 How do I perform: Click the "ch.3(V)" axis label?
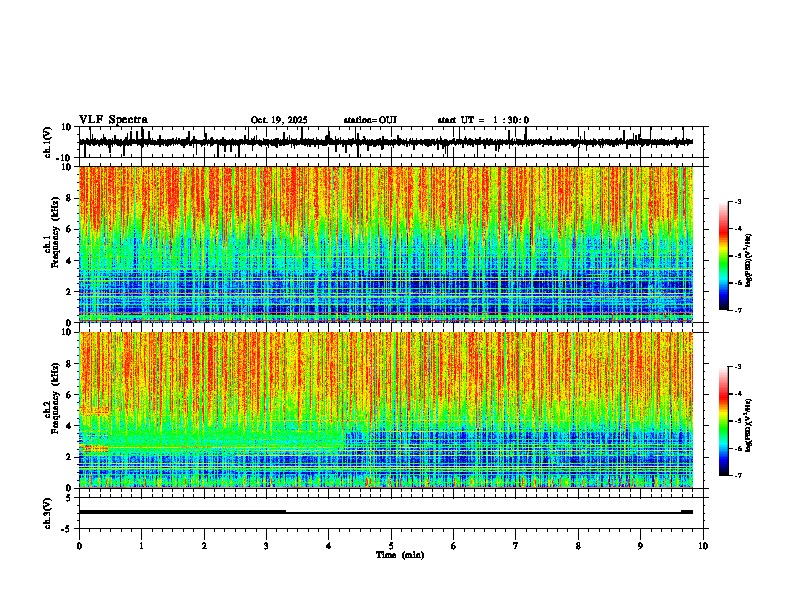[48, 513]
